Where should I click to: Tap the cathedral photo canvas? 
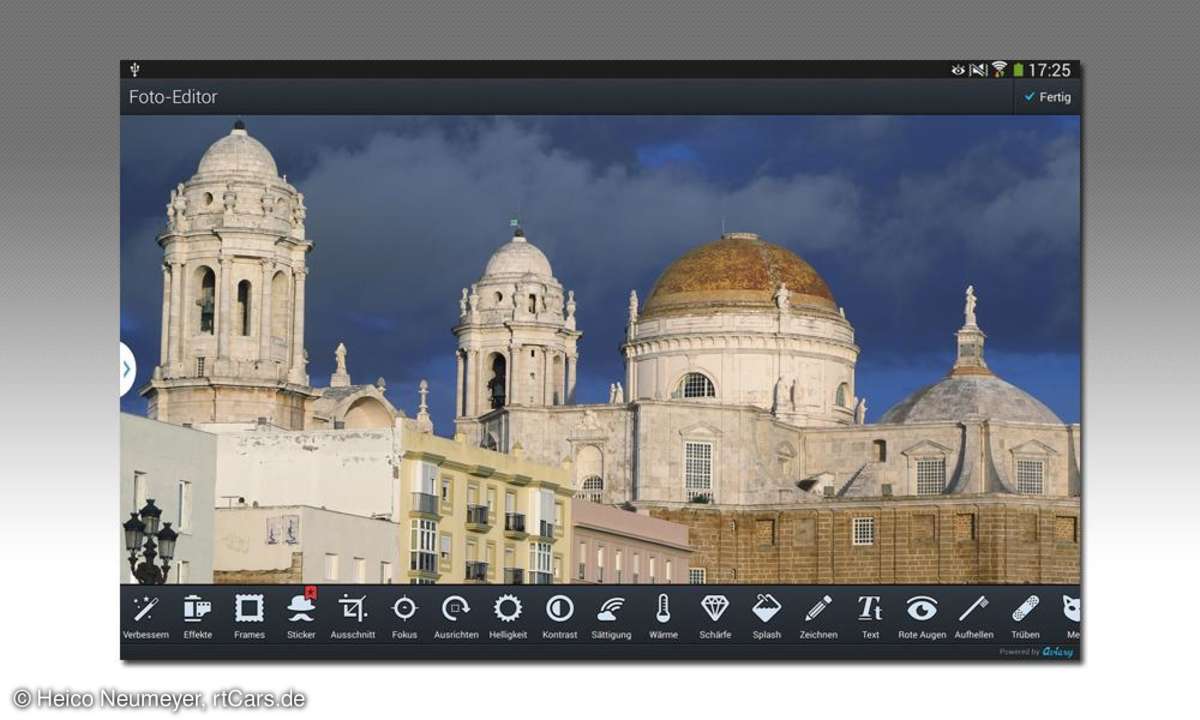600,349
